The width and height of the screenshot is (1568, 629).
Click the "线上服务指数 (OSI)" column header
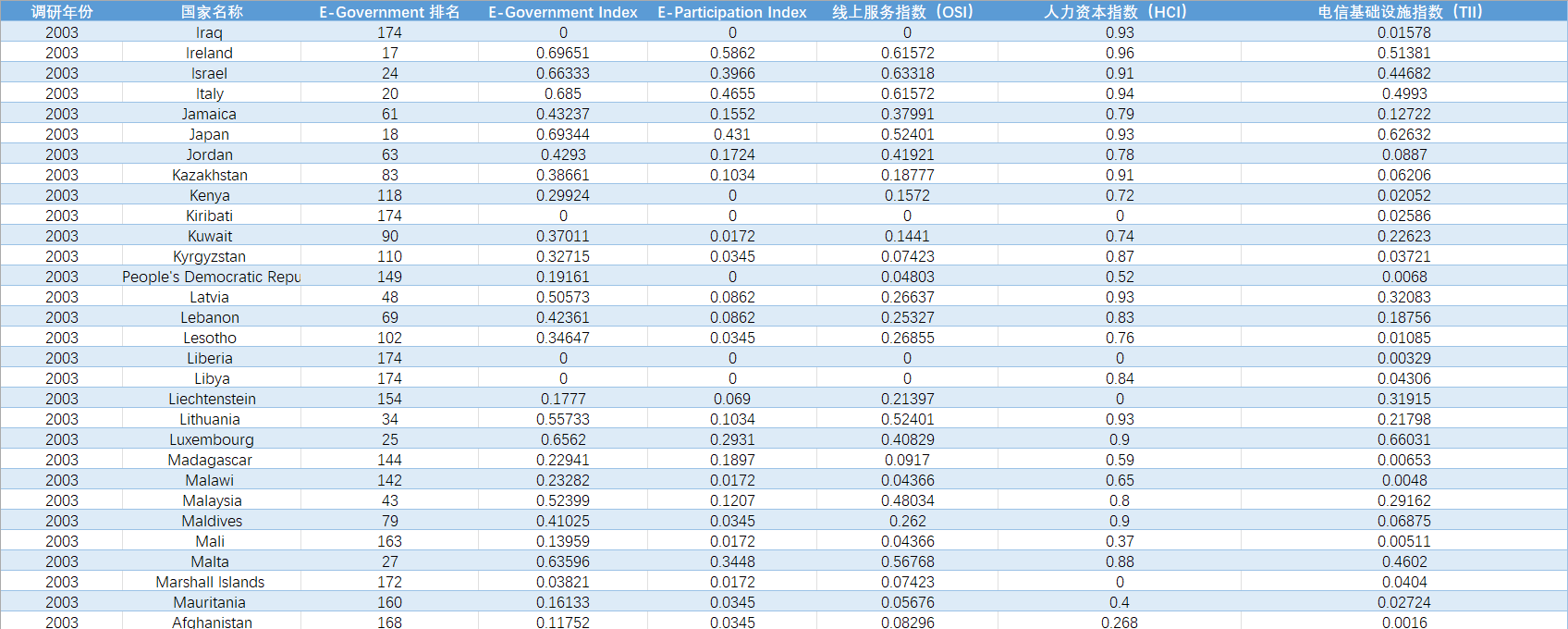tap(906, 12)
